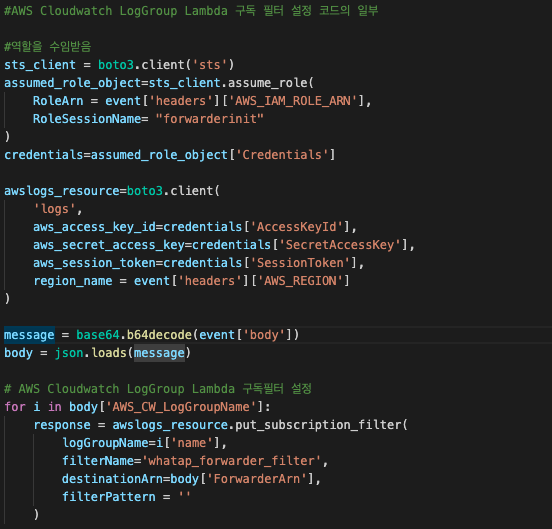Viewport: 552px width, 529px height.
Task: Click the 'whatap_forwarder_filter' string
Action: (x=231, y=461)
